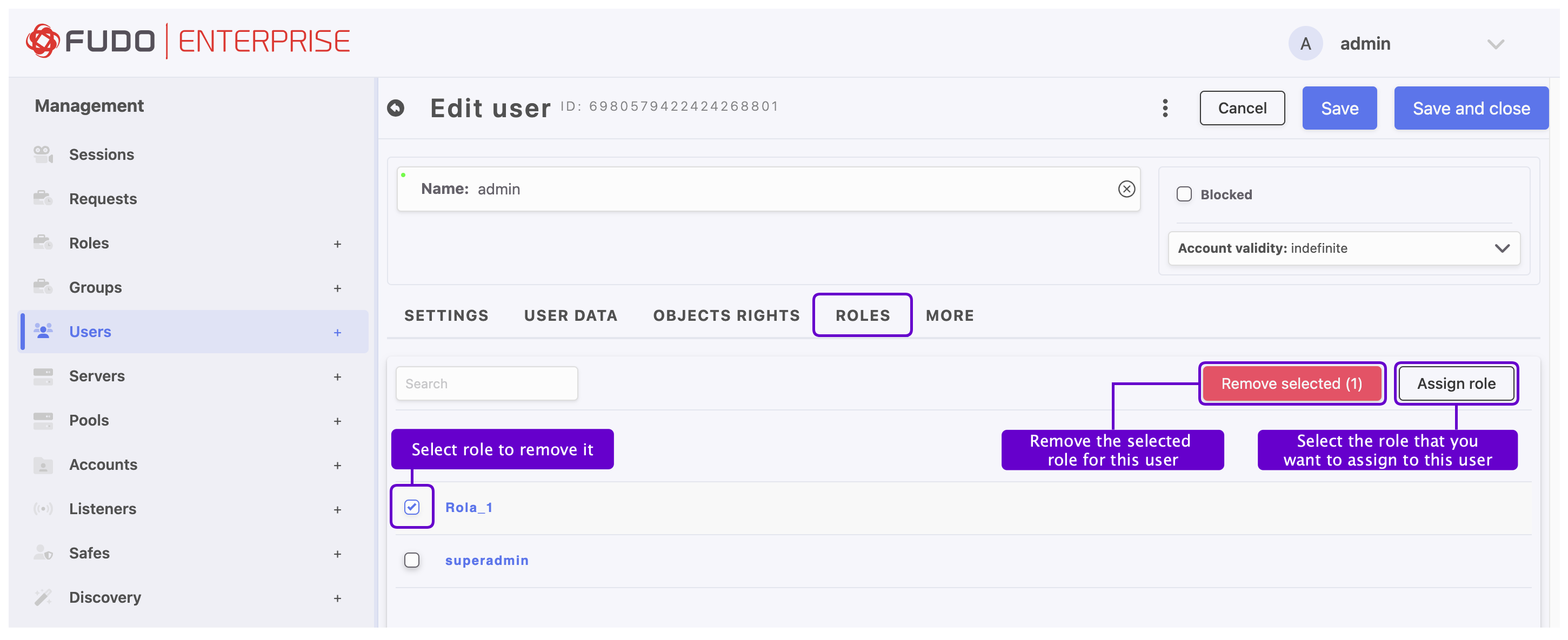Screen dimensions: 1568x640
Task: Click the Discovery wand icon in sidebar
Action: coord(43,597)
